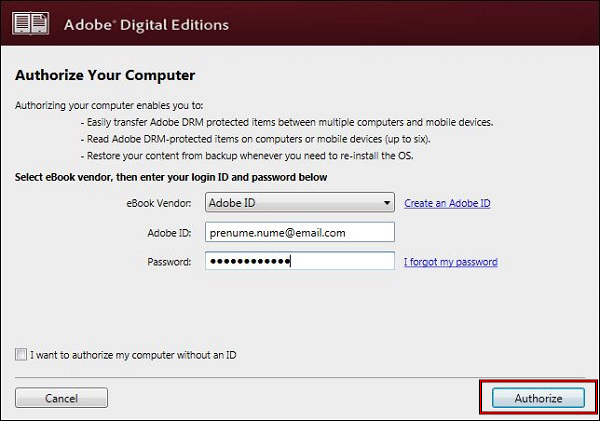The width and height of the screenshot is (600, 421).
Task: Open the eBook Vendor combo box
Action: tap(300, 202)
